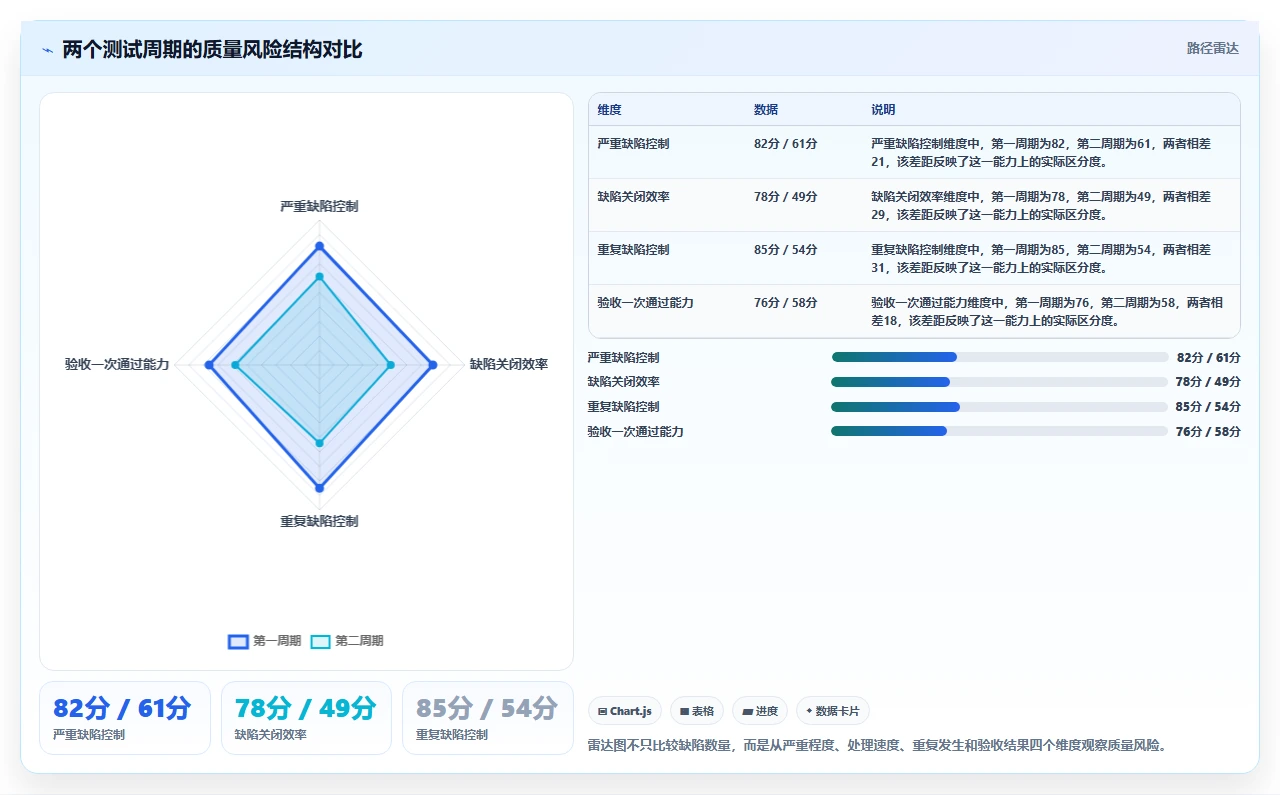Select the 82分 / 61分 严重缺陷控制 card
Image resolution: width=1280 pixels, height=795 pixels.
(125, 718)
